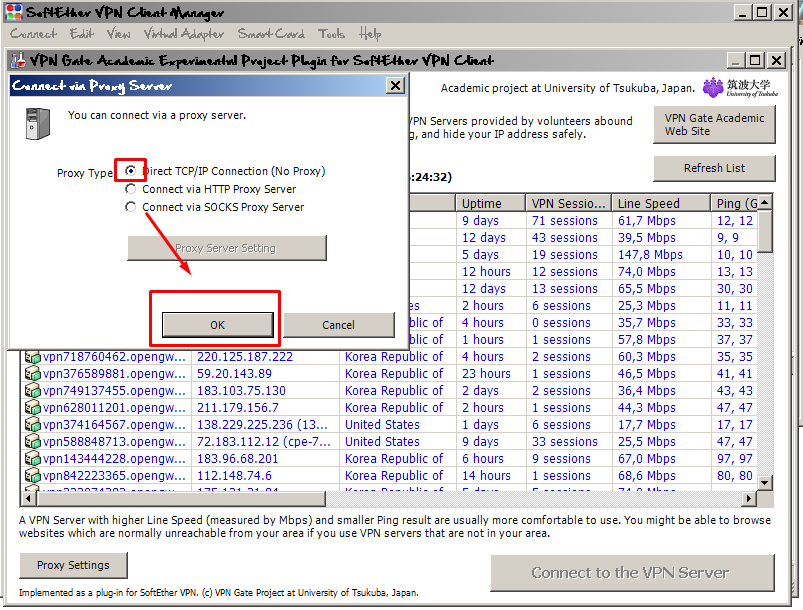
Task: Select server icon for vpn718760462.opengw
Action: tap(33, 356)
